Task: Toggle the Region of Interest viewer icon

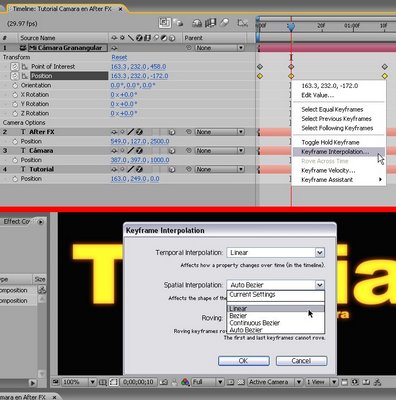Action: [230, 382]
